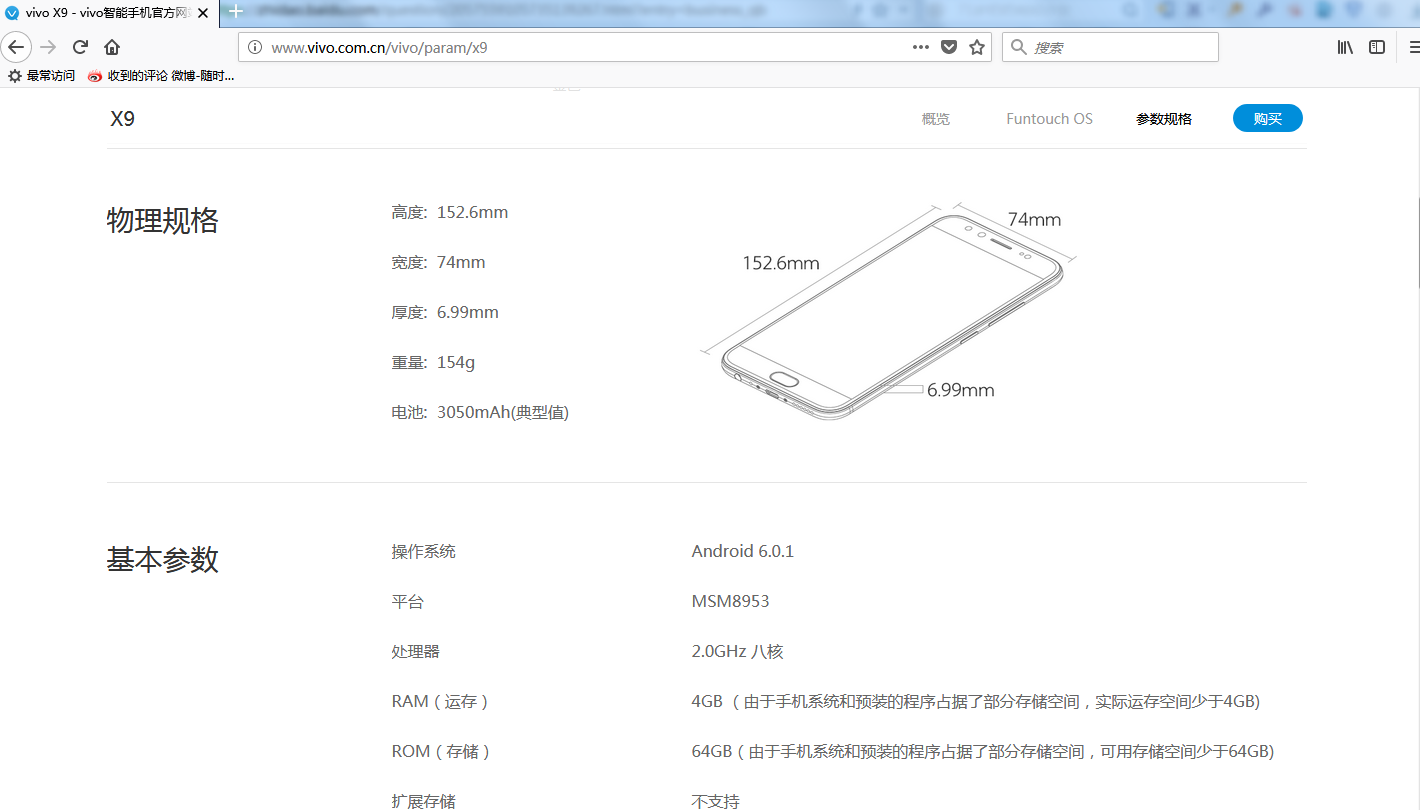This screenshot has height=810, width=1420.
Task: Select the 基本参数 heading
Action: click(162, 560)
